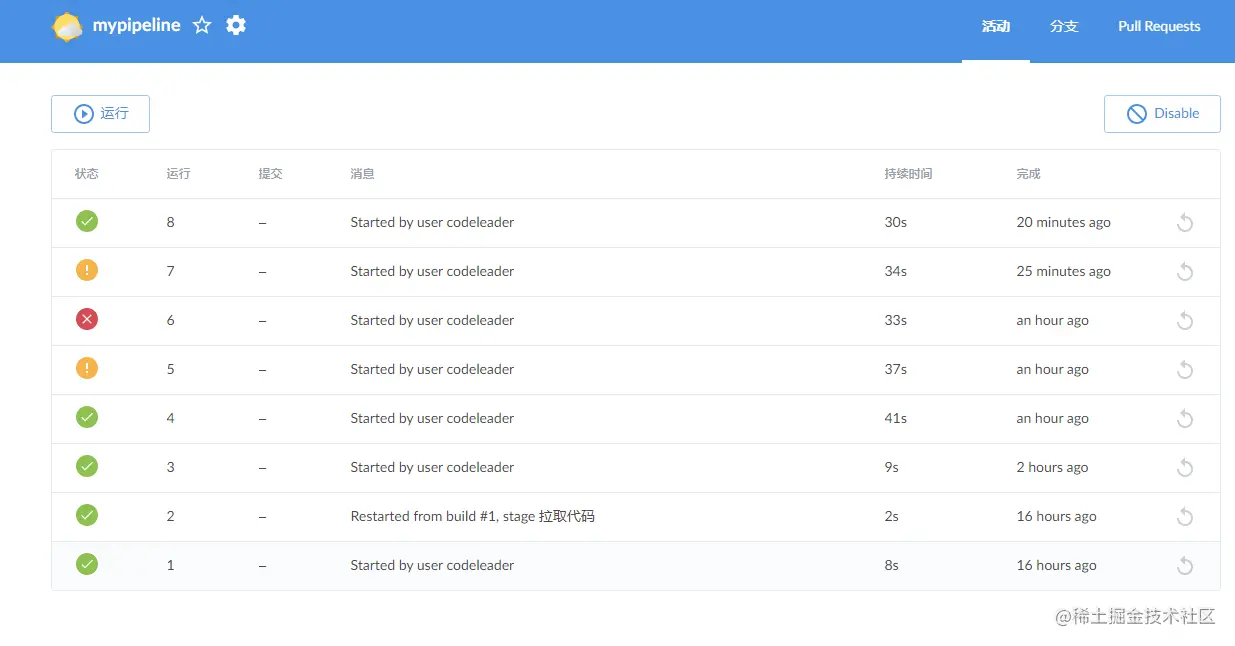Image resolution: width=1235 pixels, height=646 pixels.
Task: Click the 30s duration cell
Action: 896,222
